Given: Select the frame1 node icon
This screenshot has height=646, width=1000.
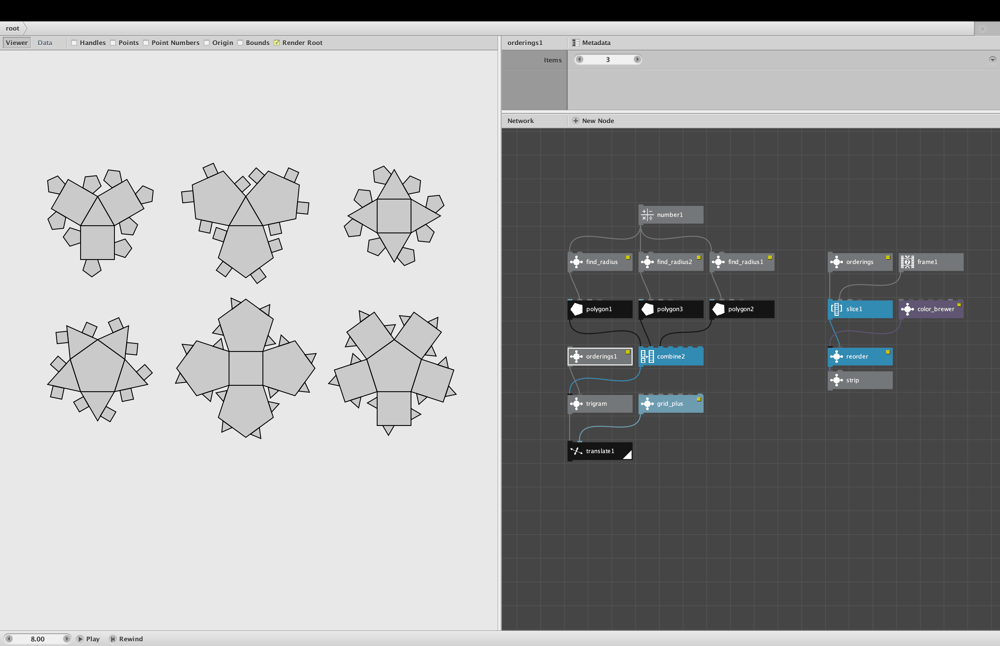Looking at the screenshot, I should [907, 262].
